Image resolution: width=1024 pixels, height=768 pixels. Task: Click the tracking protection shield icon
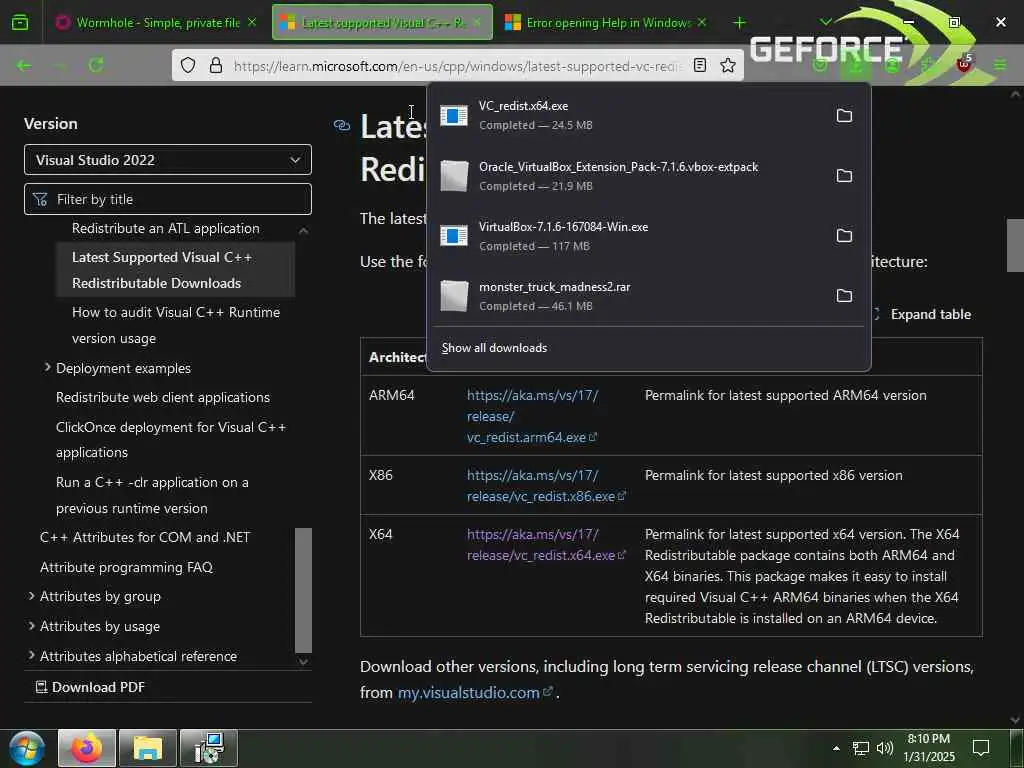(x=188, y=65)
